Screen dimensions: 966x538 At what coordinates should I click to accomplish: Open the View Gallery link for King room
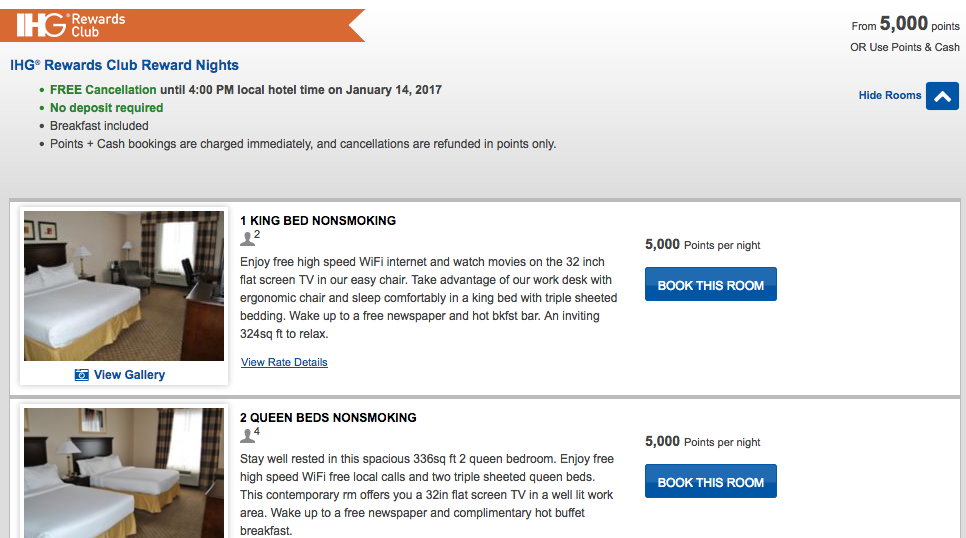pos(129,375)
